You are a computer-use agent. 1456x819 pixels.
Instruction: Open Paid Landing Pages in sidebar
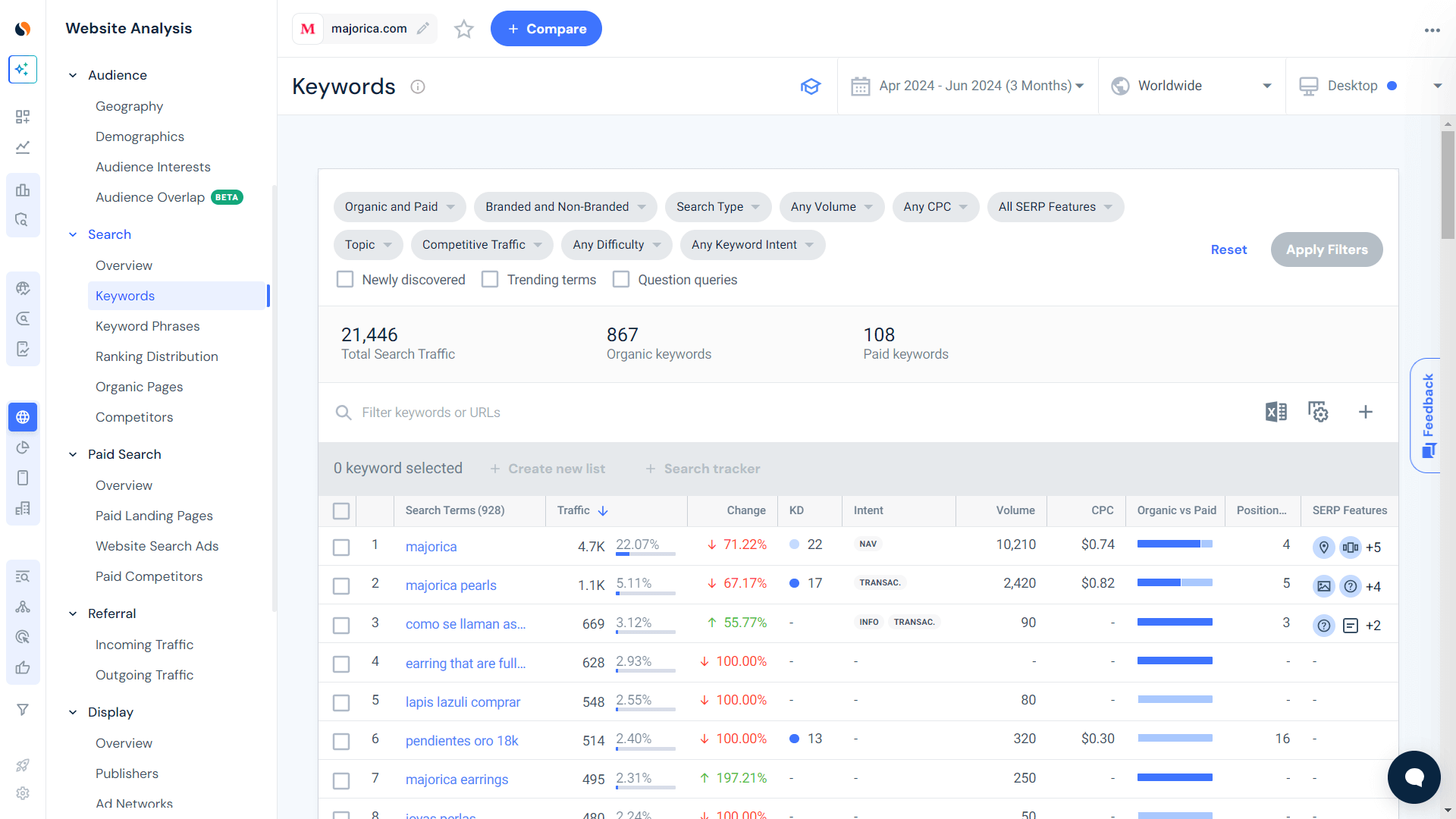tap(154, 516)
